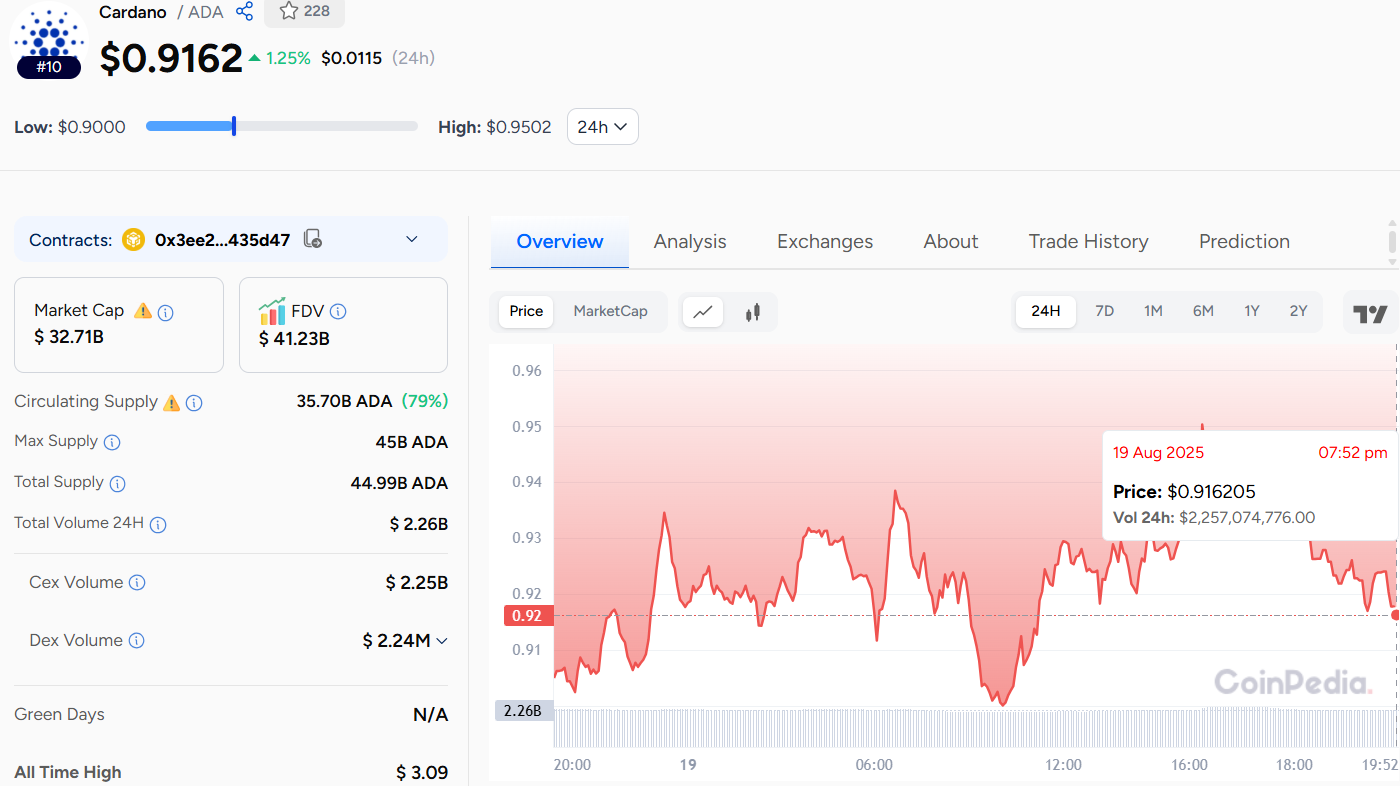Viewport: 1400px width, 786px height.
Task: Set chart range to 24H
Action: pyautogui.click(x=1046, y=311)
